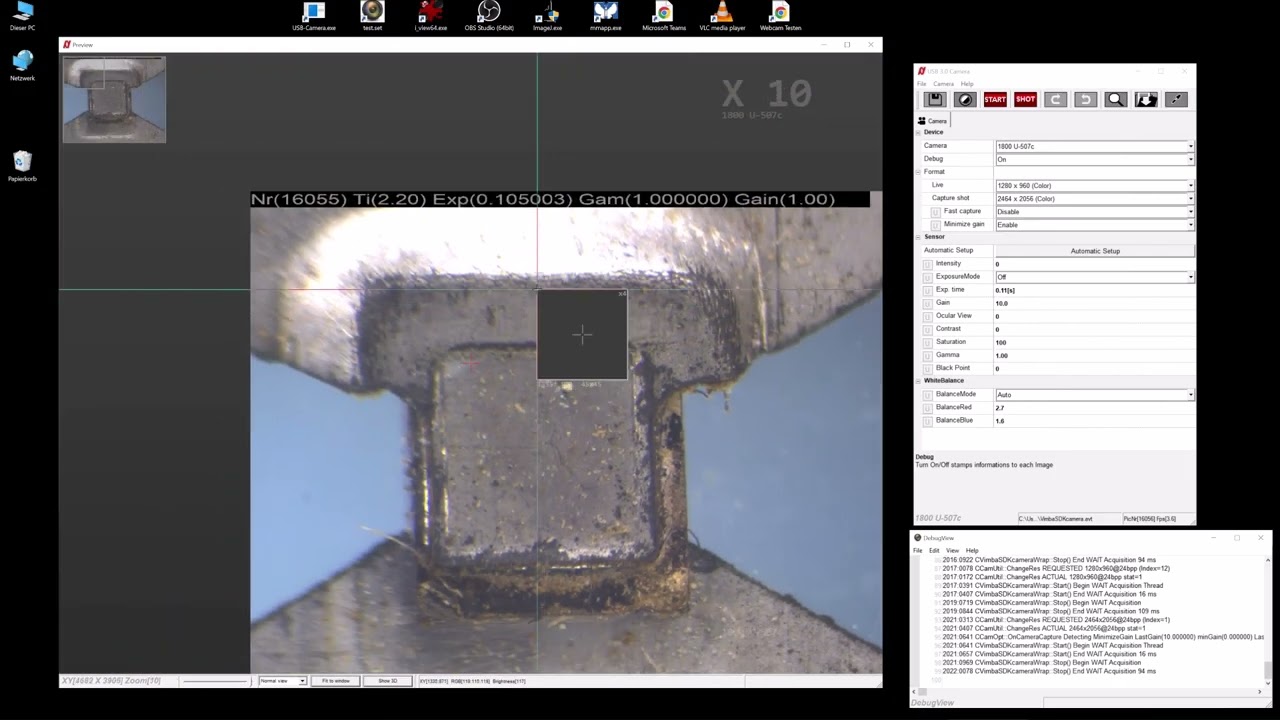1280x720 pixels.
Task: Open the Capture shot resolution dropdown
Action: [1094, 198]
